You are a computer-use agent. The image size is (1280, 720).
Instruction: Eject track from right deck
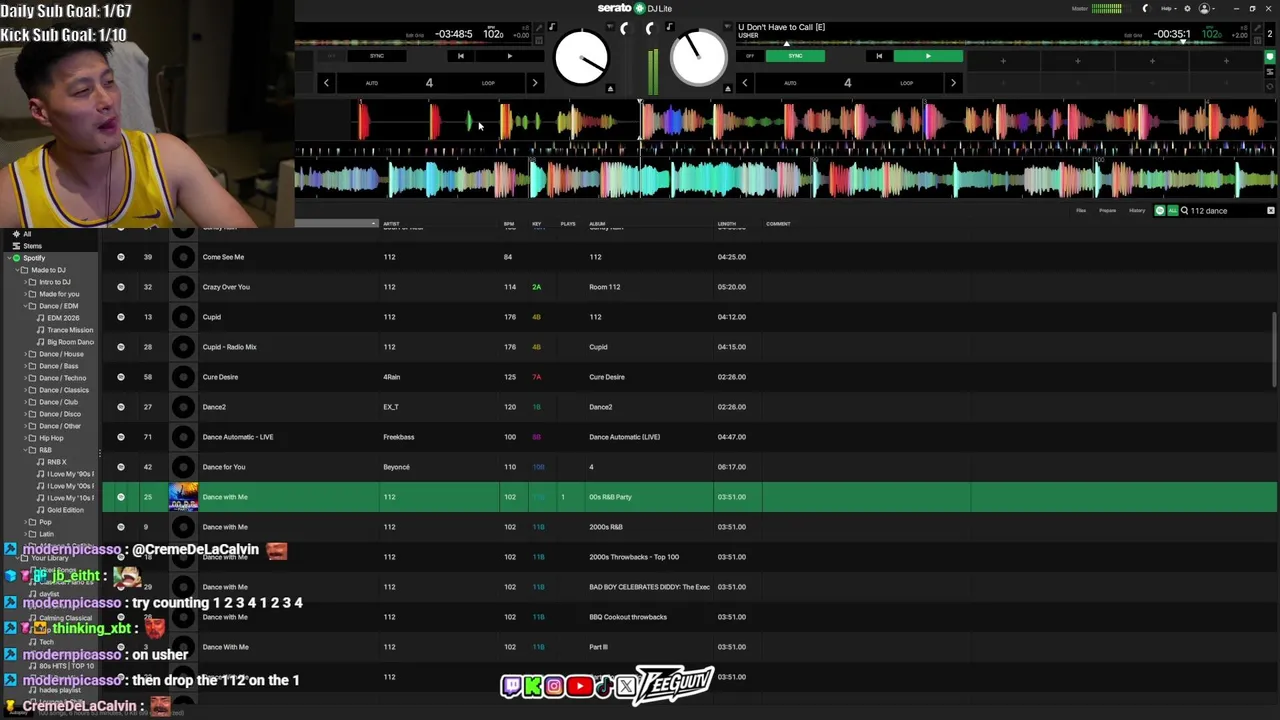point(727,89)
